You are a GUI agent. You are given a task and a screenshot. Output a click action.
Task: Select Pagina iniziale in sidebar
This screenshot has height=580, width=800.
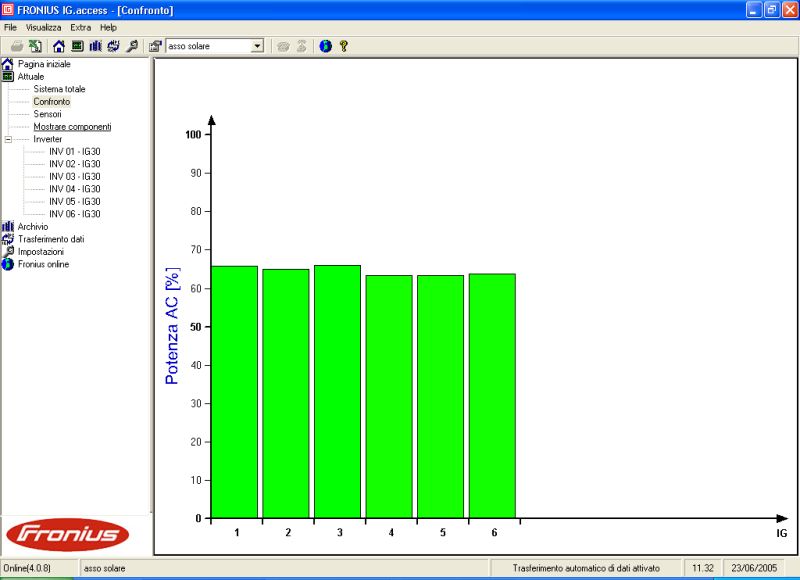click(x=44, y=64)
